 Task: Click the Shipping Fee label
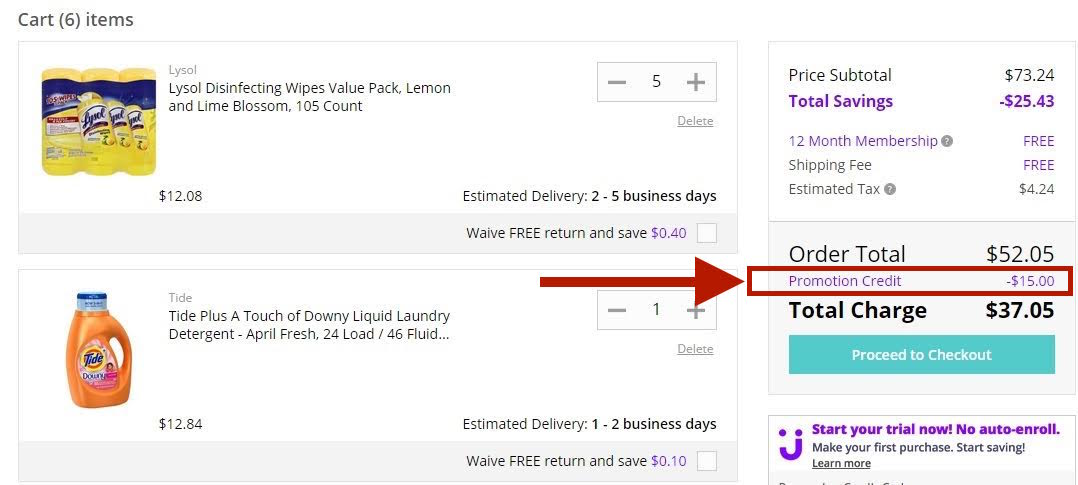tap(830, 165)
